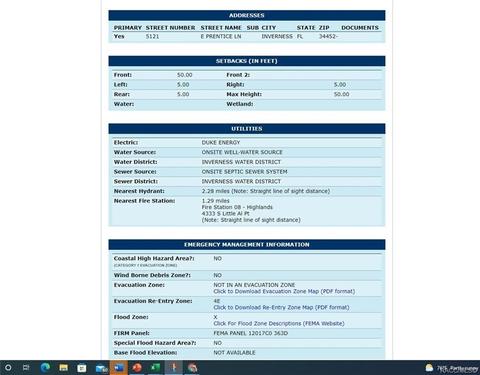The height and width of the screenshot is (375, 480).
Task: Select street number 5121
Action: pyautogui.click(x=152, y=36)
